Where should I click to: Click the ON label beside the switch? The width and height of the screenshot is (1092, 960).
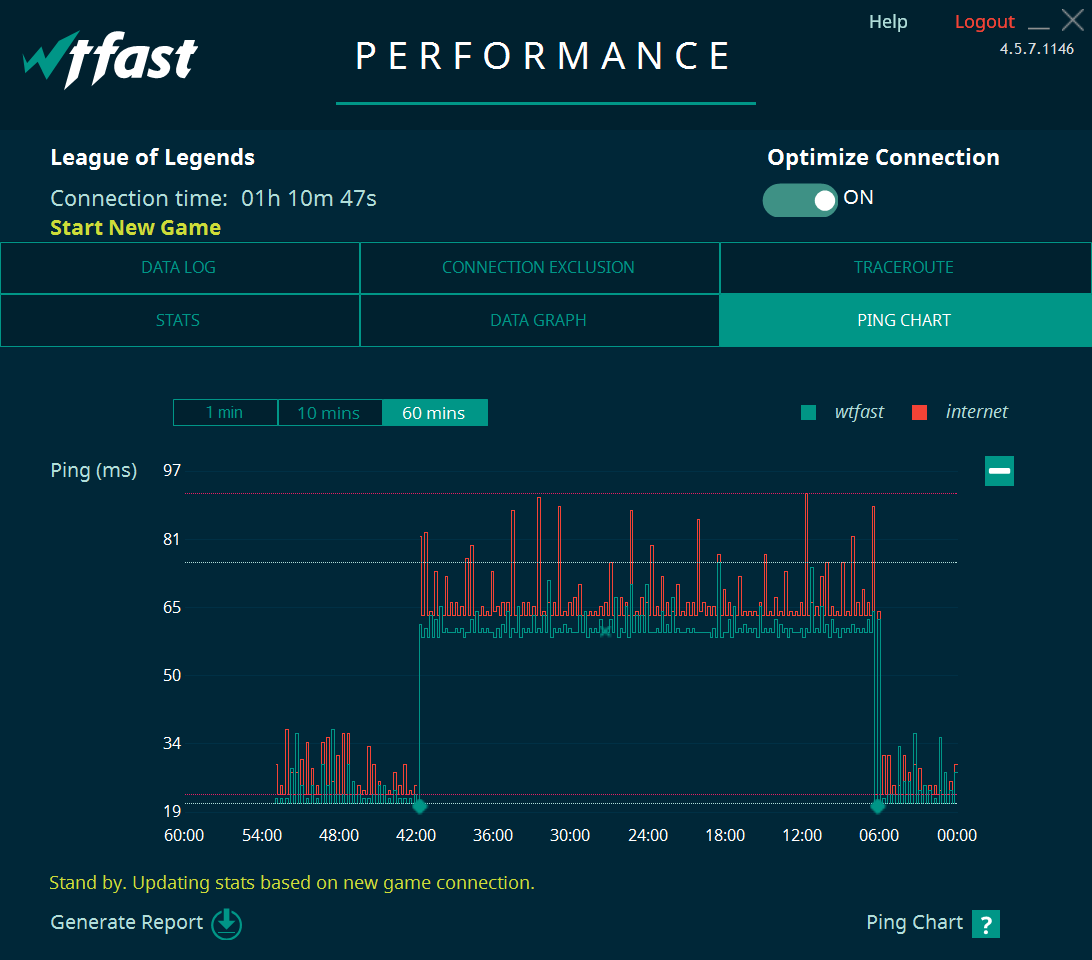(x=858, y=198)
